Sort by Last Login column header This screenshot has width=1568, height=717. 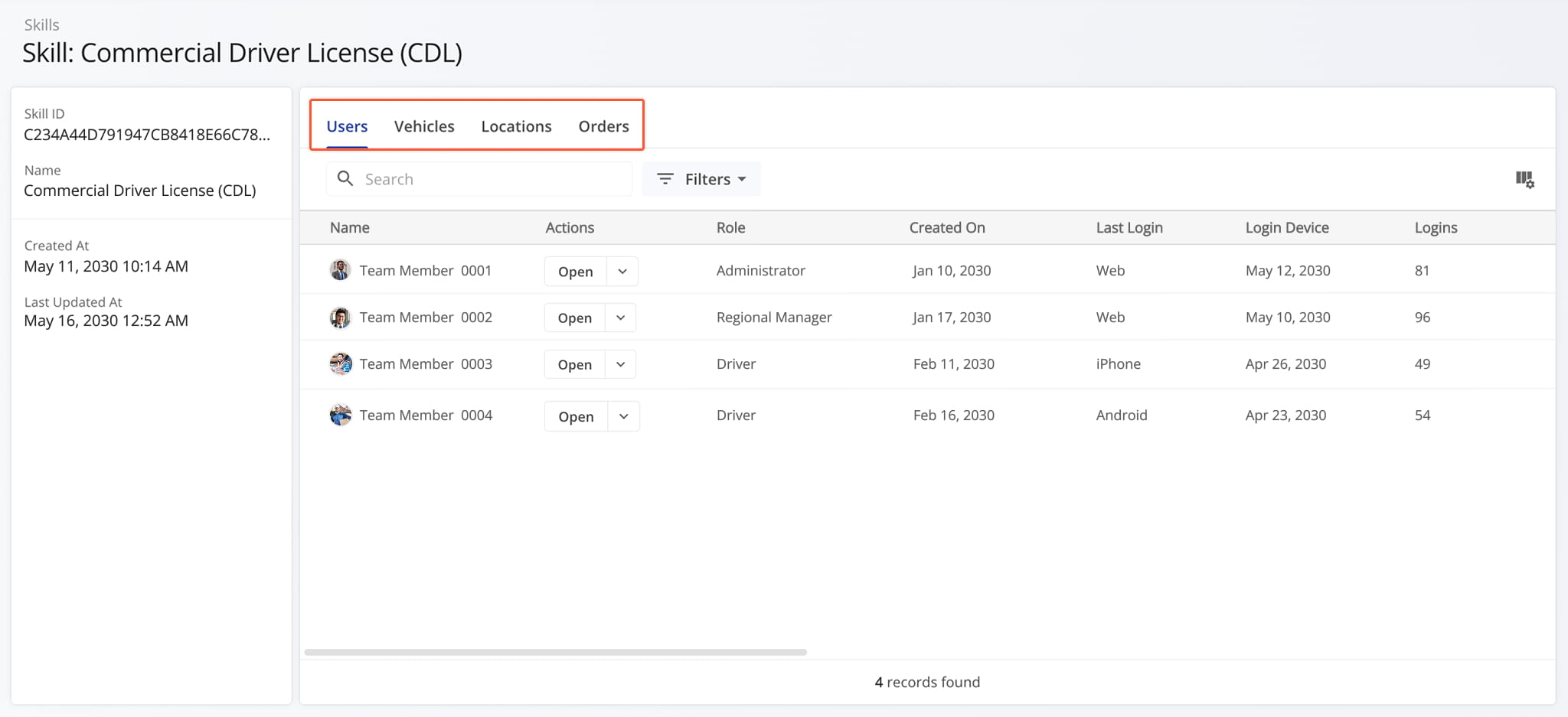[1129, 227]
